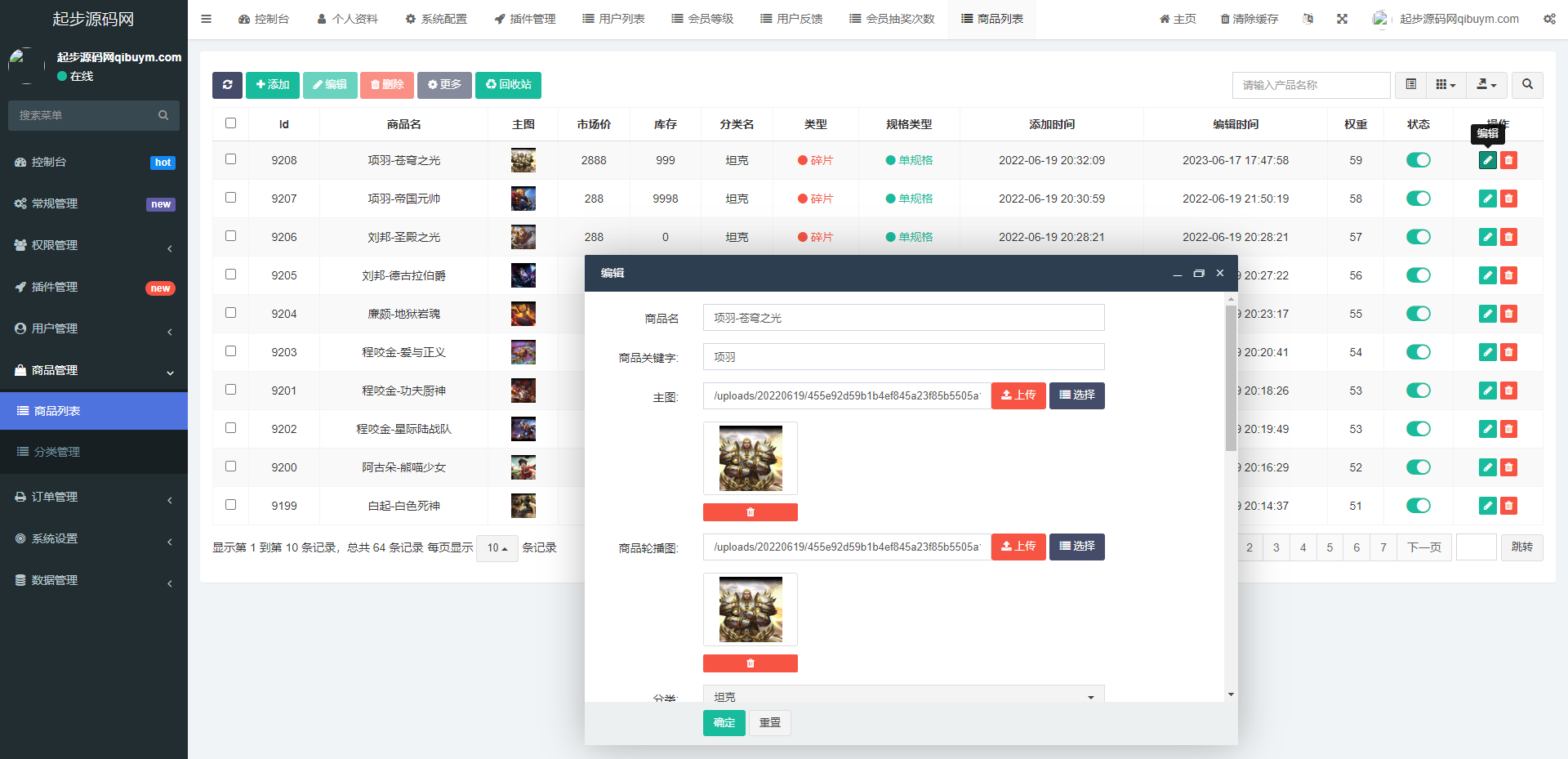Click the 添加 button in toolbar
Image resolution: width=1568 pixels, height=759 pixels.
click(273, 85)
